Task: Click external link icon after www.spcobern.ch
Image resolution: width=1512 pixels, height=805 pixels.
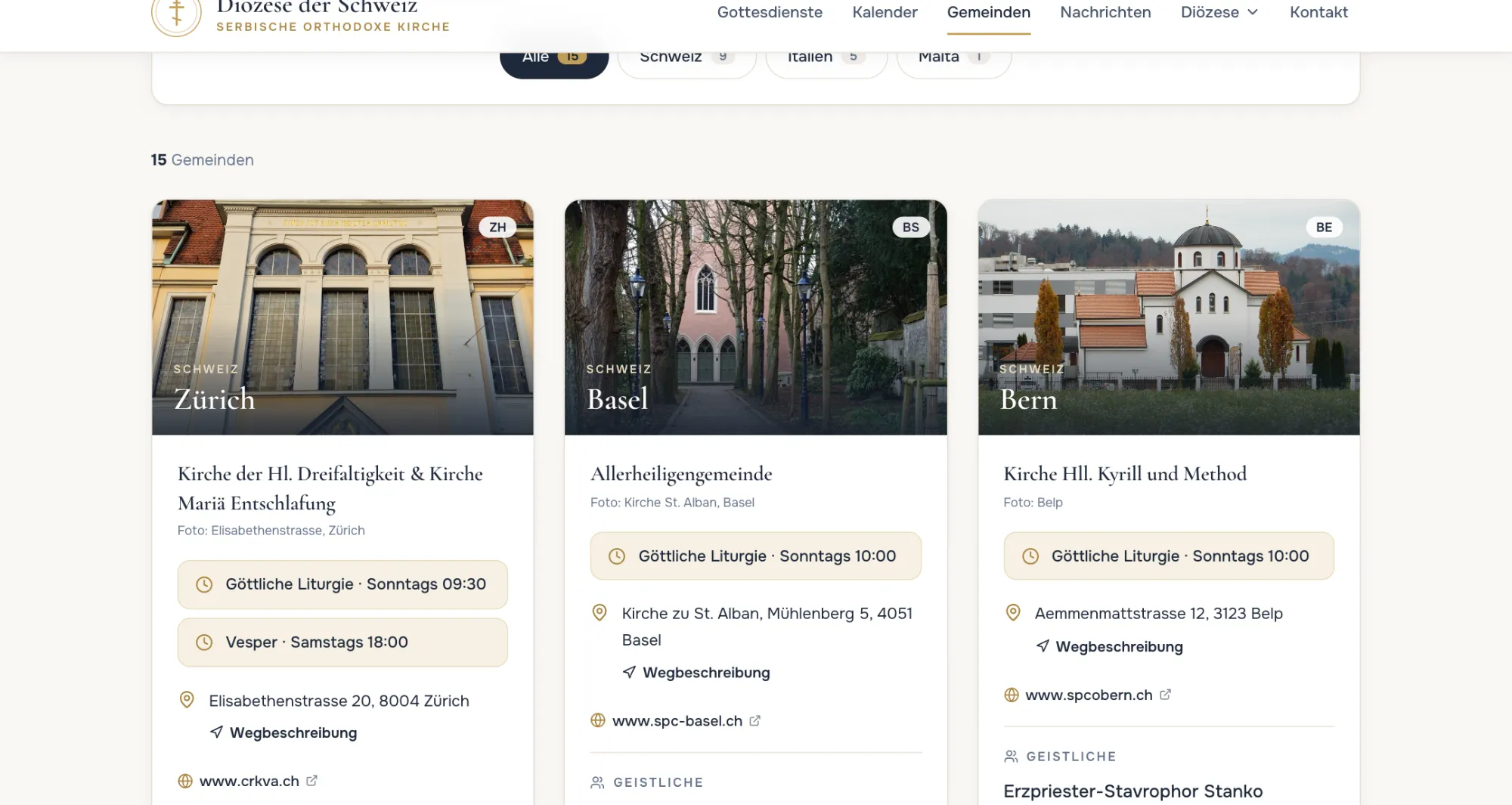Action: (1165, 694)
